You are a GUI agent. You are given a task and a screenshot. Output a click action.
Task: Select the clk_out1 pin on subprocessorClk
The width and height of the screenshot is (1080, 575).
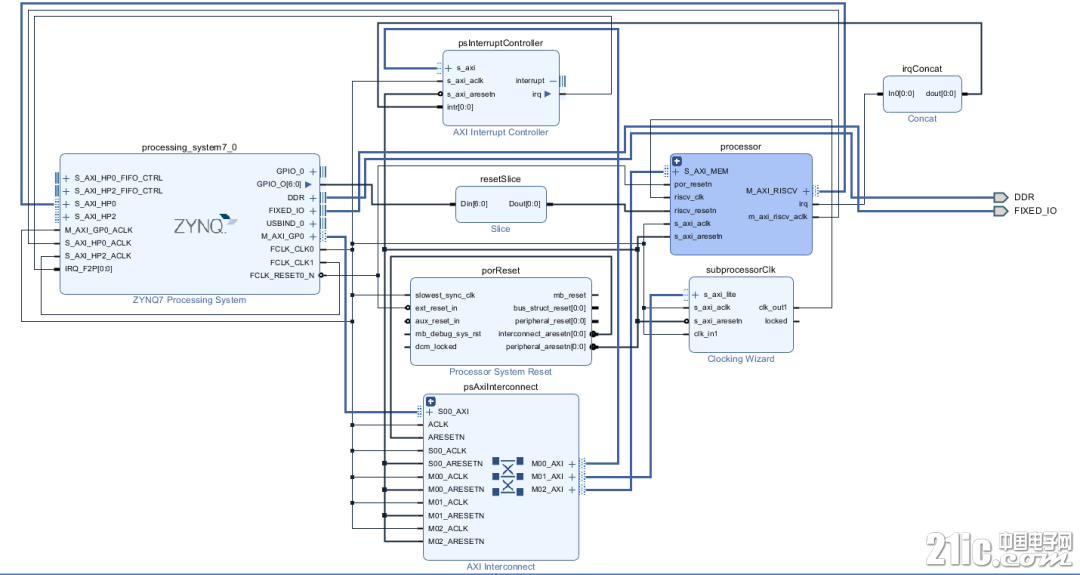pyautogui.click(x=773, y=308)
